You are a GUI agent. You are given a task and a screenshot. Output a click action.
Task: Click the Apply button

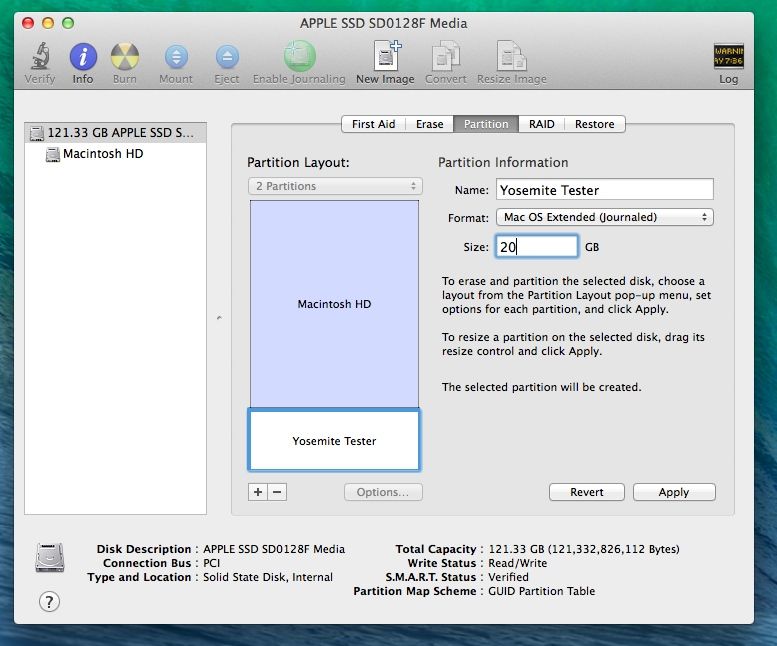(x=673, y=492)
